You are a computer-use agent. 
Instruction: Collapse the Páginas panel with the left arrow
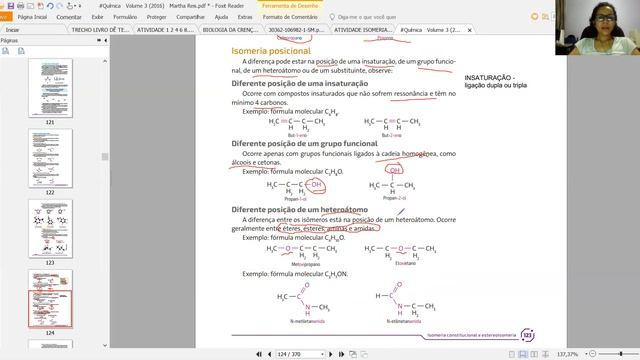pyautogui.click(x=106, y=40)
